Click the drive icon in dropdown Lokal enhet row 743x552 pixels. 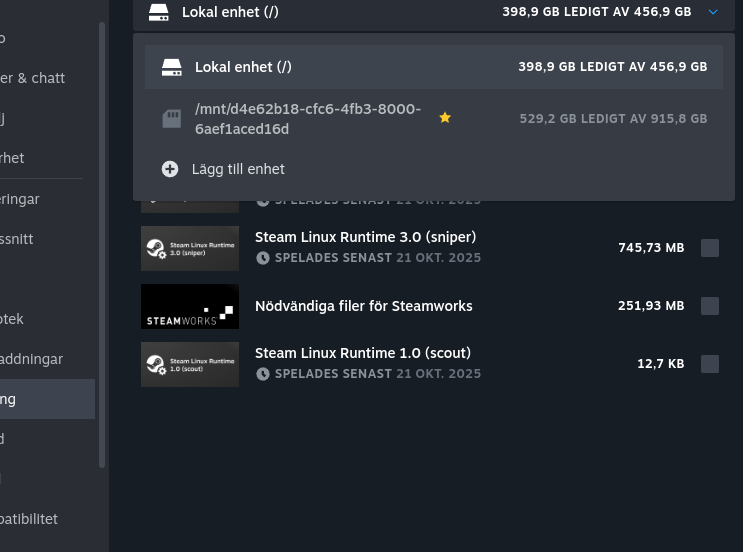coord(172,67)
